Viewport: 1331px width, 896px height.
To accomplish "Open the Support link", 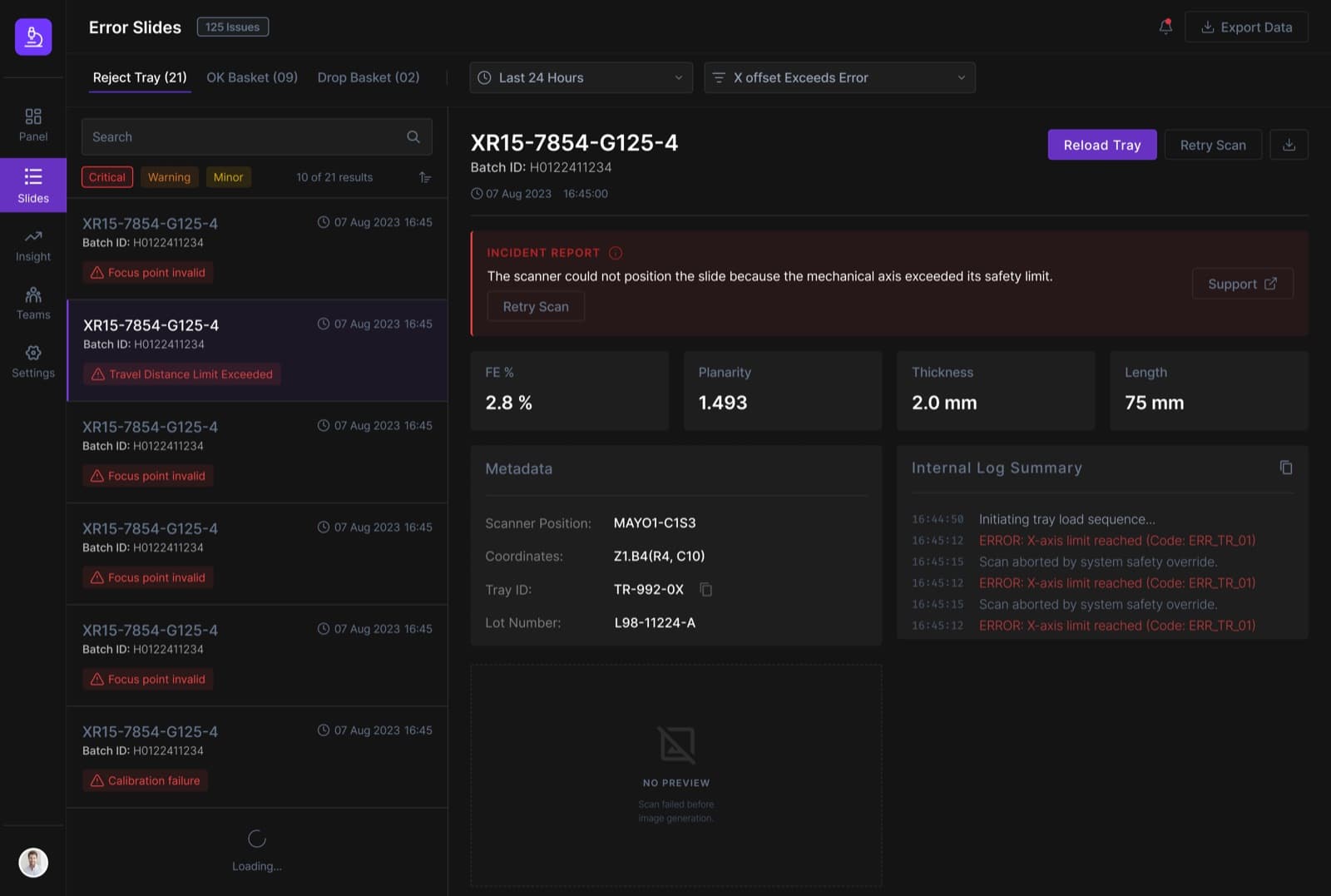I will click(x=1242, y=284).
